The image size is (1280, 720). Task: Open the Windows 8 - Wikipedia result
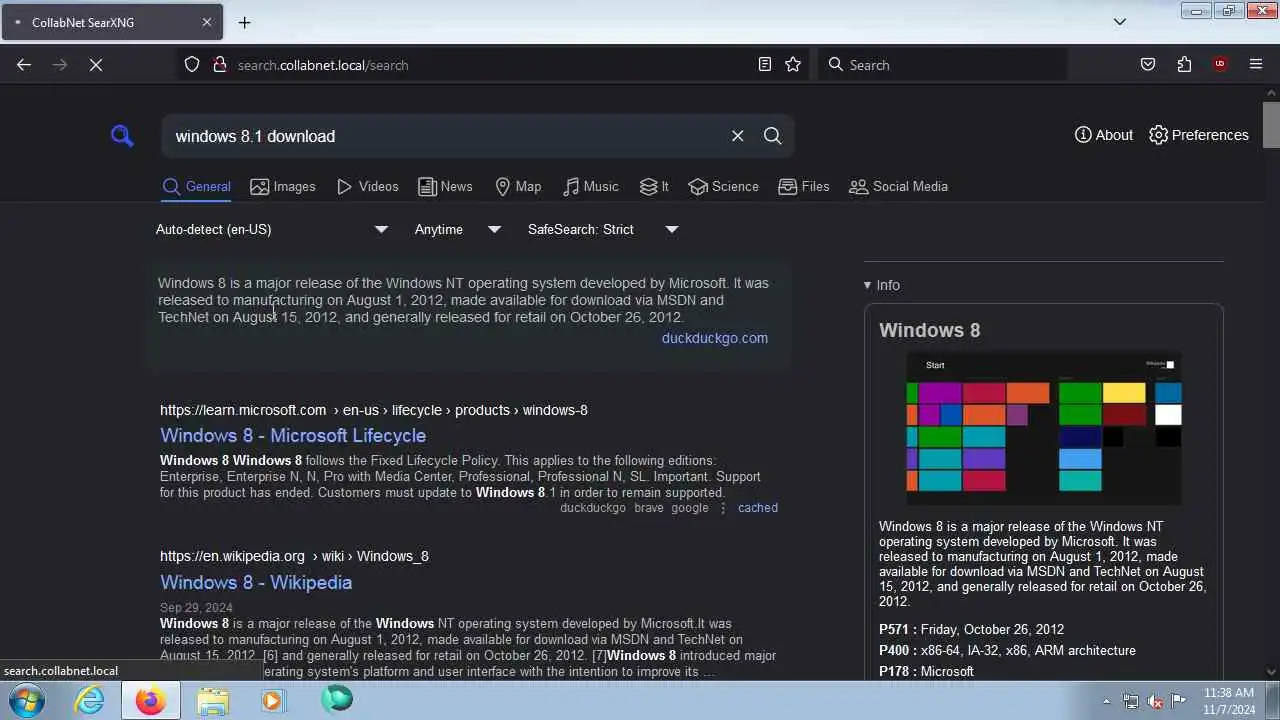256,583
